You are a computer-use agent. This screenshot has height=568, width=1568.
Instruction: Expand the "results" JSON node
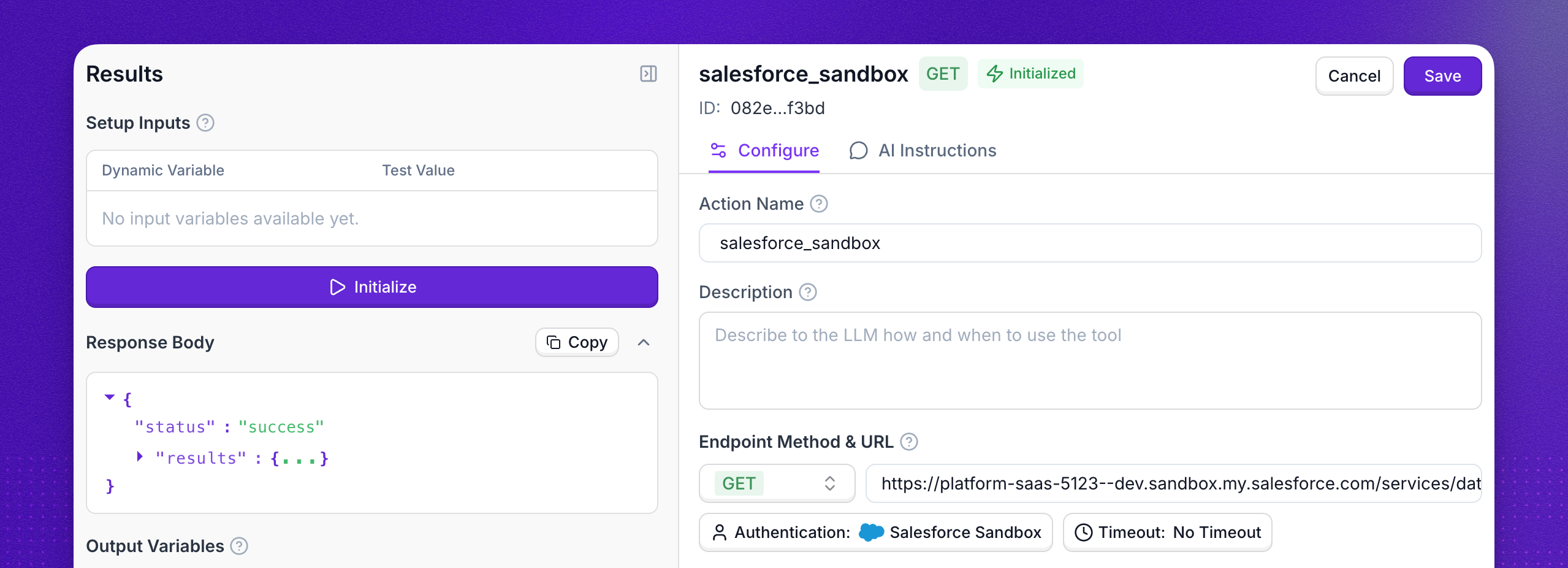click(140, 456)
